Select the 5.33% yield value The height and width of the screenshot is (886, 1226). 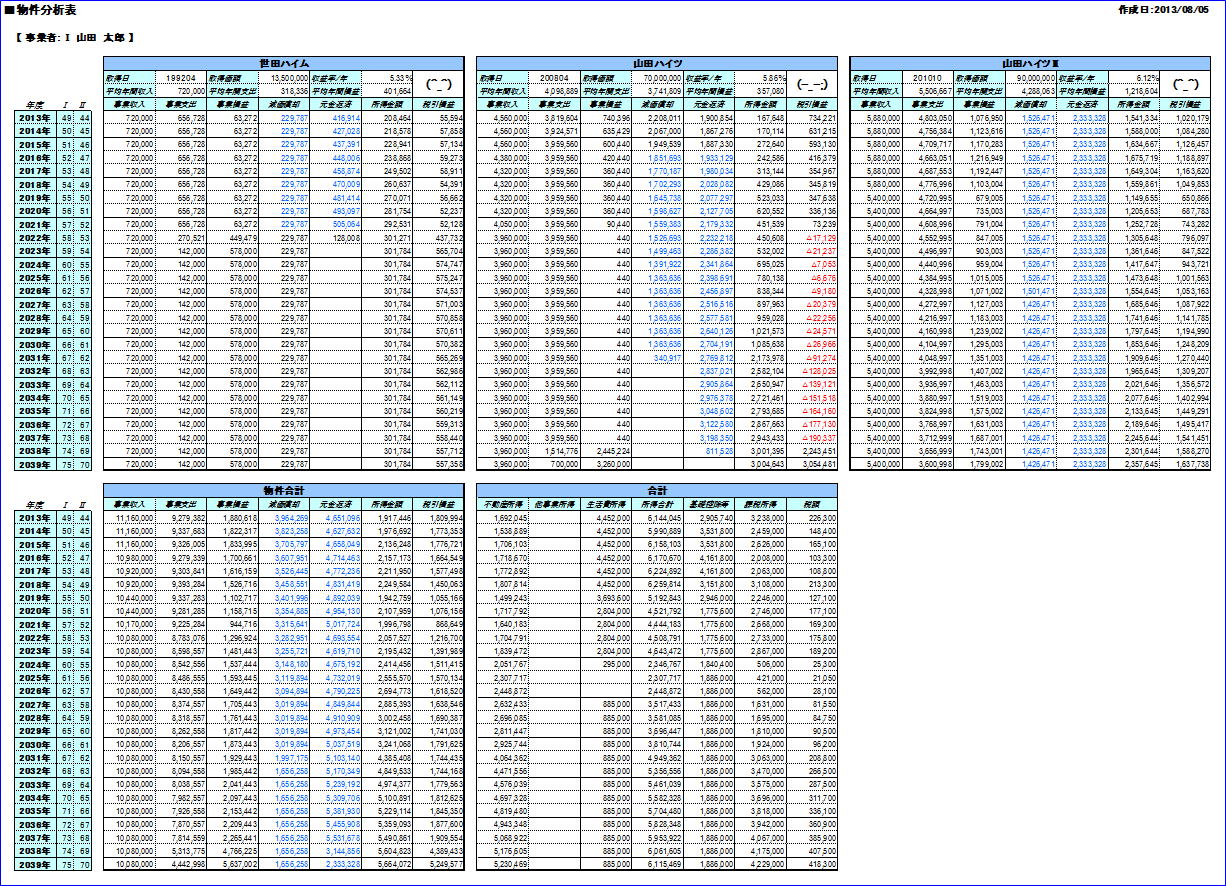pos(387,77)
